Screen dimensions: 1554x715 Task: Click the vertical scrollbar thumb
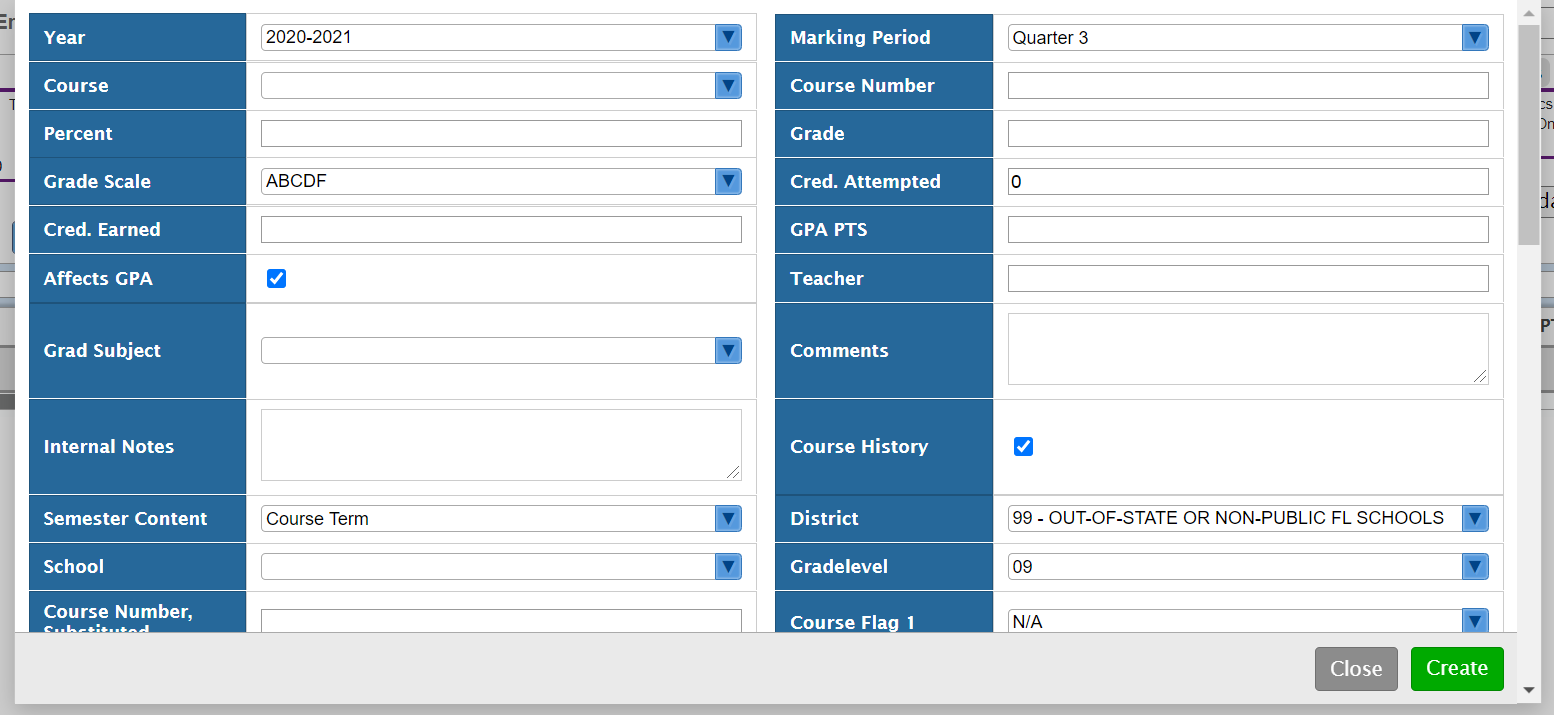click(x=1528, y=135)
